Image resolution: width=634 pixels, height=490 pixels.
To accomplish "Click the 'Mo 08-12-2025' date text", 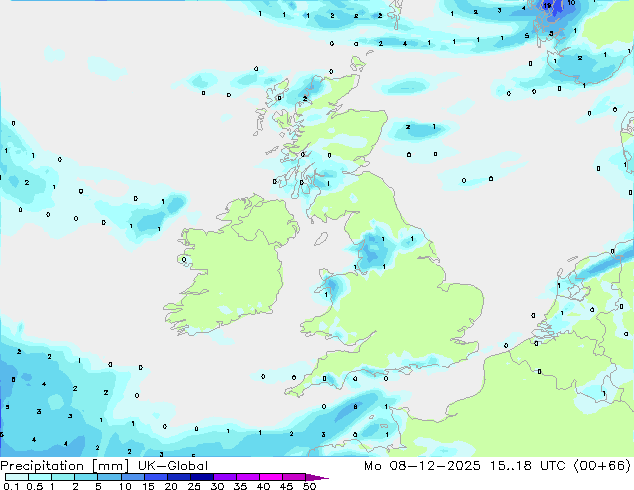I will point(422,466).
